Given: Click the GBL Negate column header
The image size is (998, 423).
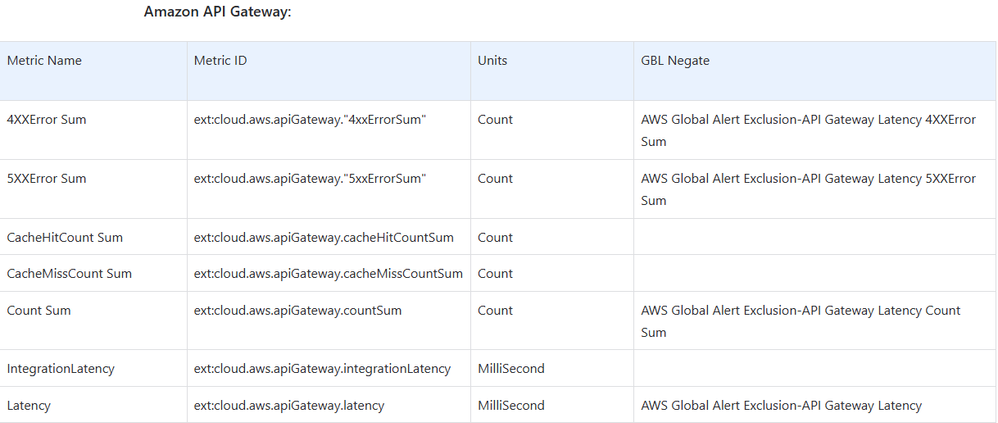Looking at the screenshot, I should 675,61.
